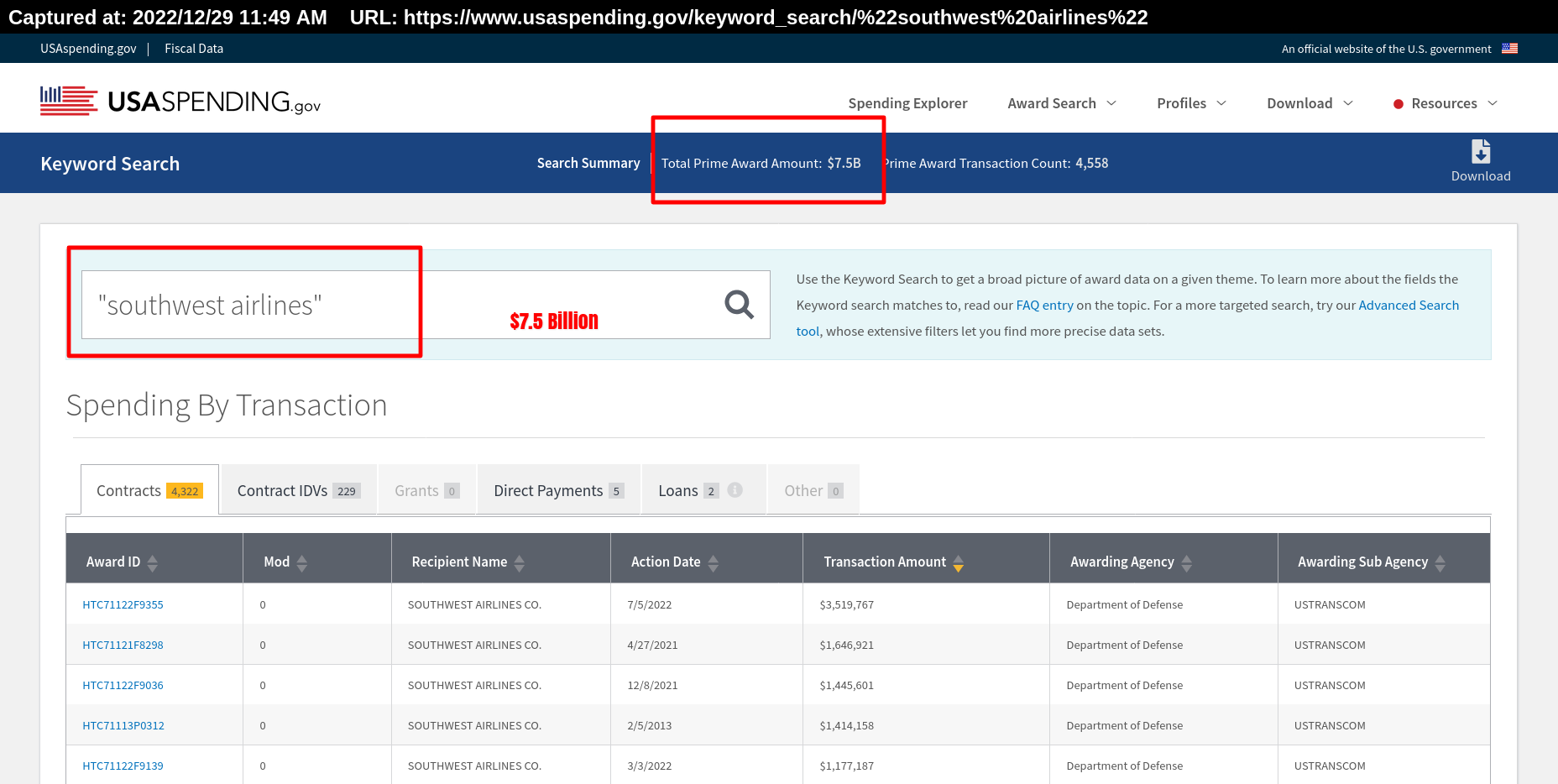The width and height of the screenshot is (1558, 784).
Task: Open award HTC71122F9036
Action: (x=123, y=685)
